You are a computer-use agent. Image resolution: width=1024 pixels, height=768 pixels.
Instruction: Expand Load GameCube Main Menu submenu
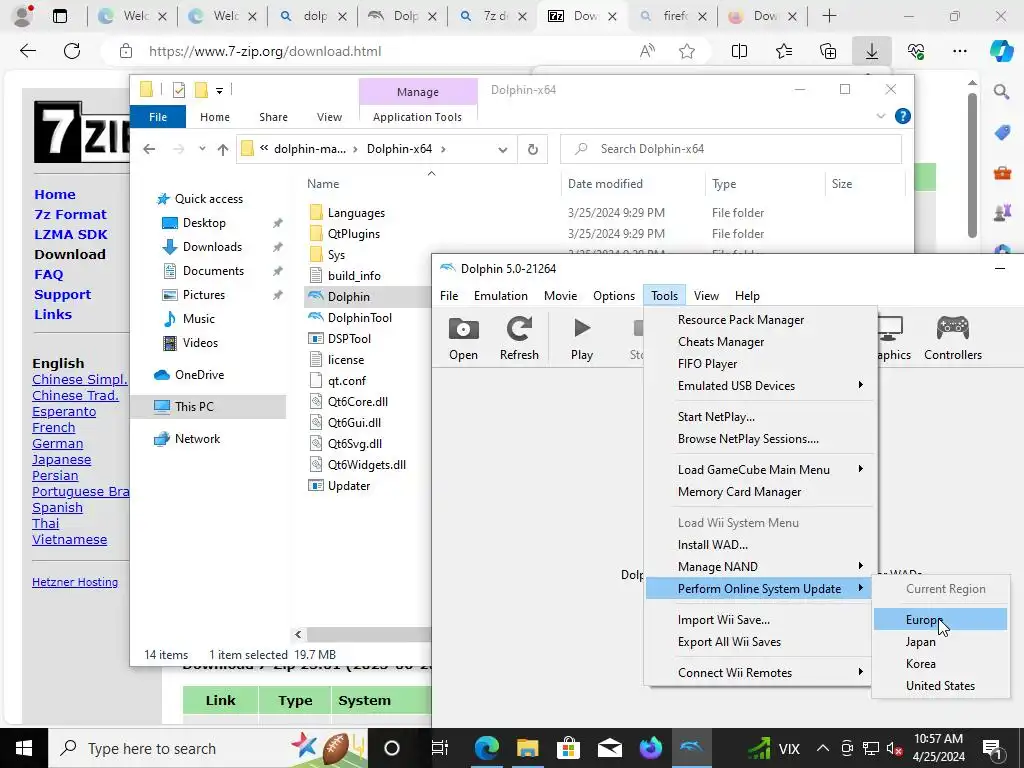[759, 470]
